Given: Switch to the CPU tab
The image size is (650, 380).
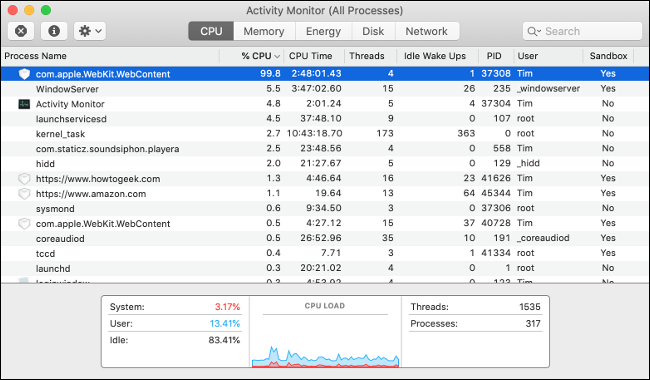Looking at the screenshot, I should coord(211,31).
